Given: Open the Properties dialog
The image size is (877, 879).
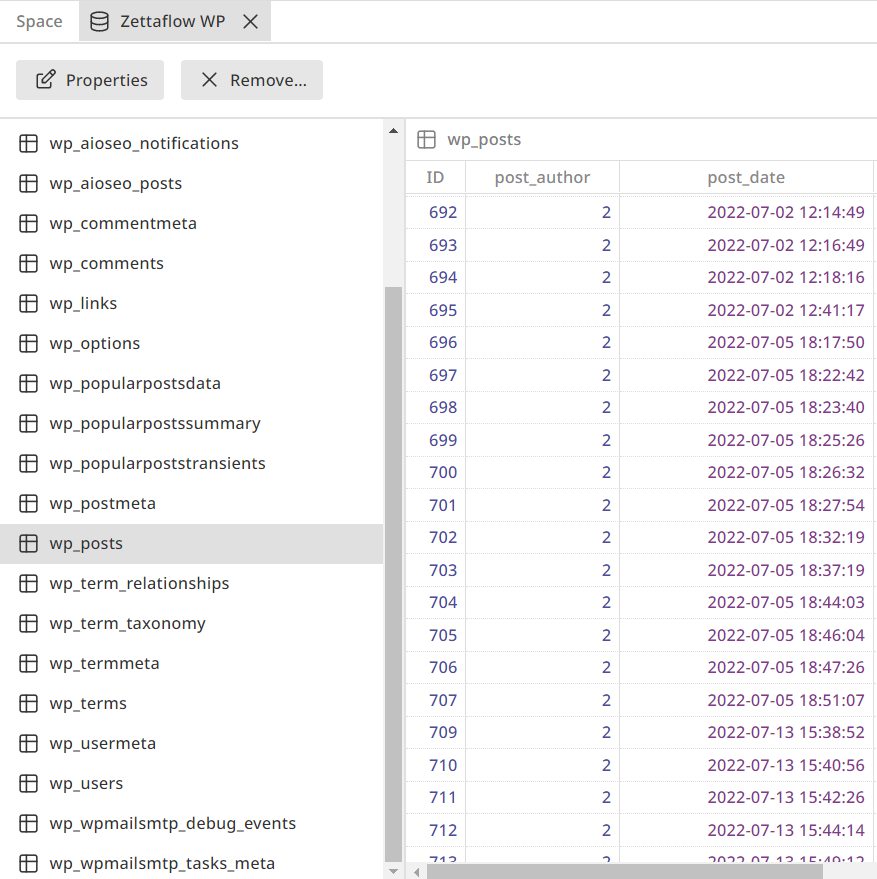Looking at the screenshot, I should click(90, 80).
